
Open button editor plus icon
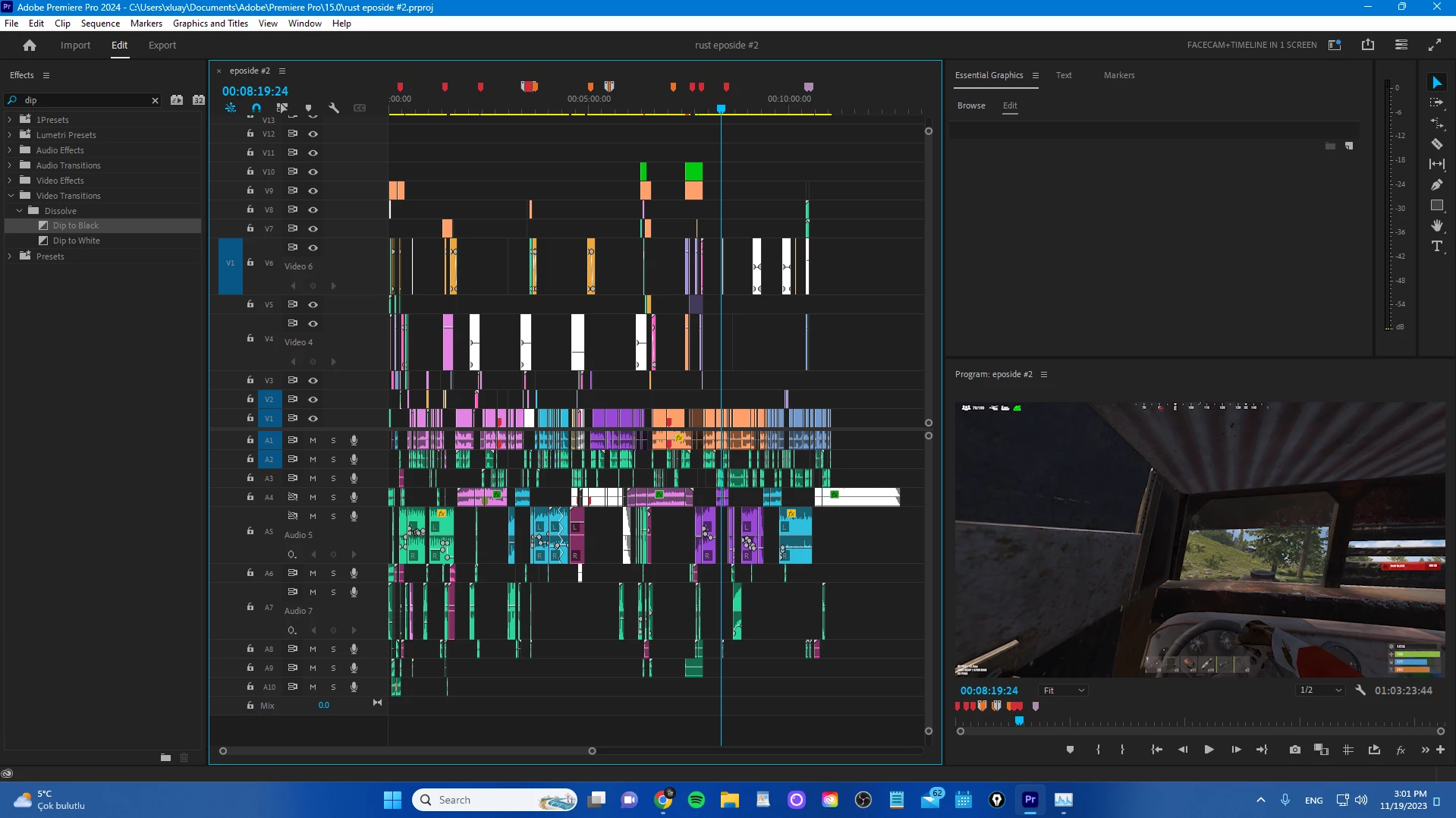pyautogui.click(x=1440, y=750)
